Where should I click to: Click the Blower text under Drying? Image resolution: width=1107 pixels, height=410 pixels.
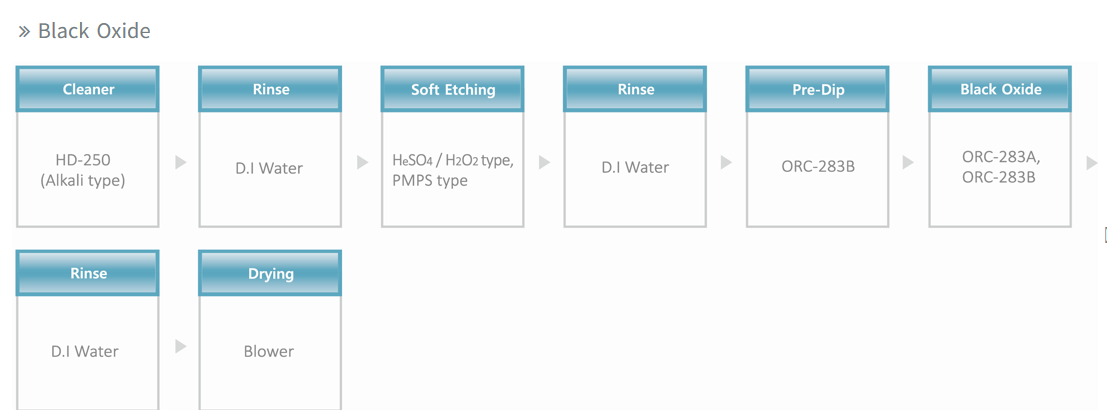269,351
